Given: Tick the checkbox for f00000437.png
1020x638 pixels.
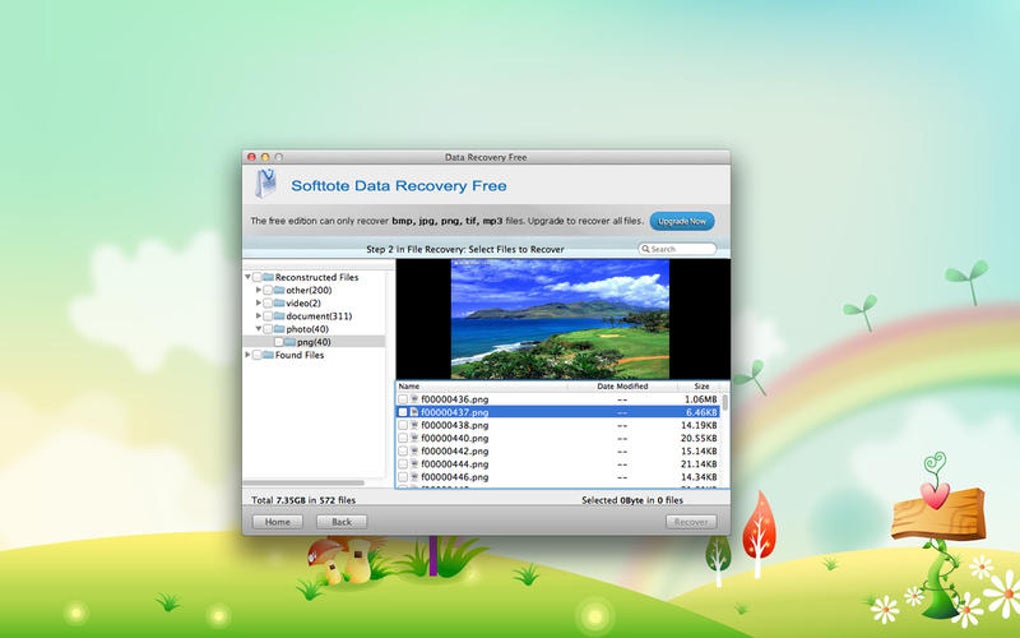Looking at the screenshot, I should (403, 412).
